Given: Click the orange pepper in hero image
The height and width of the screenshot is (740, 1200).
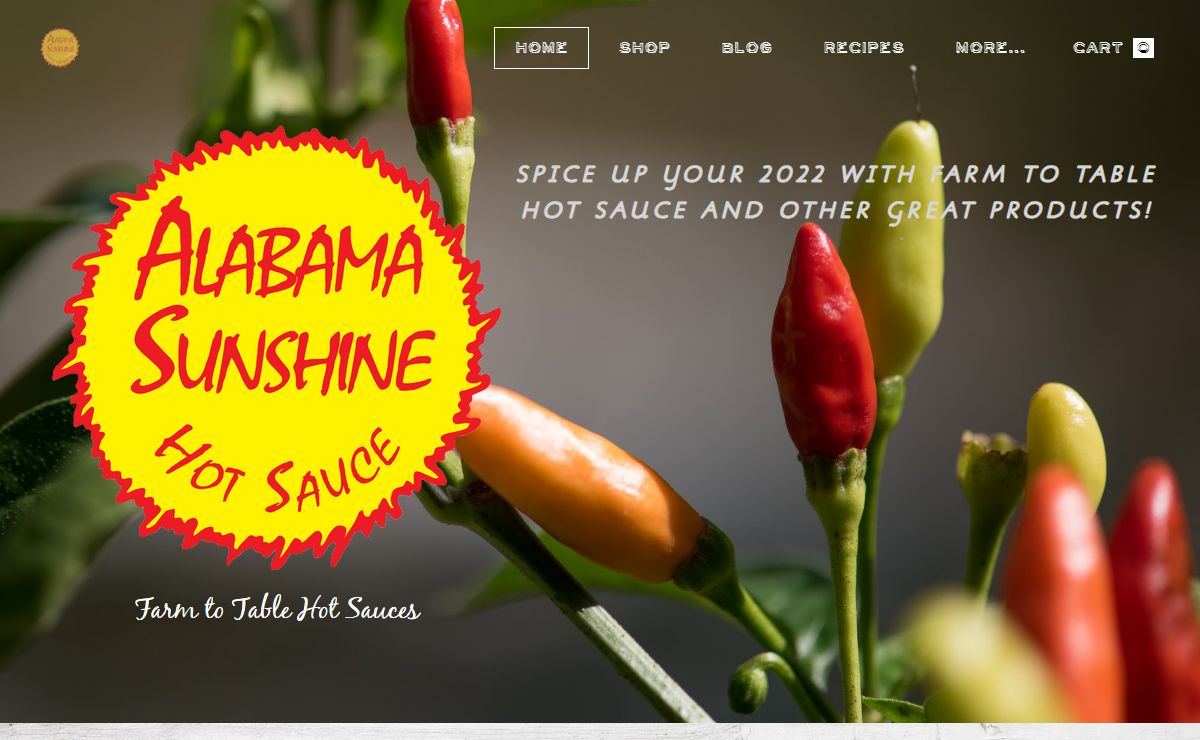Looking at the screenshot, I should 581,483.
